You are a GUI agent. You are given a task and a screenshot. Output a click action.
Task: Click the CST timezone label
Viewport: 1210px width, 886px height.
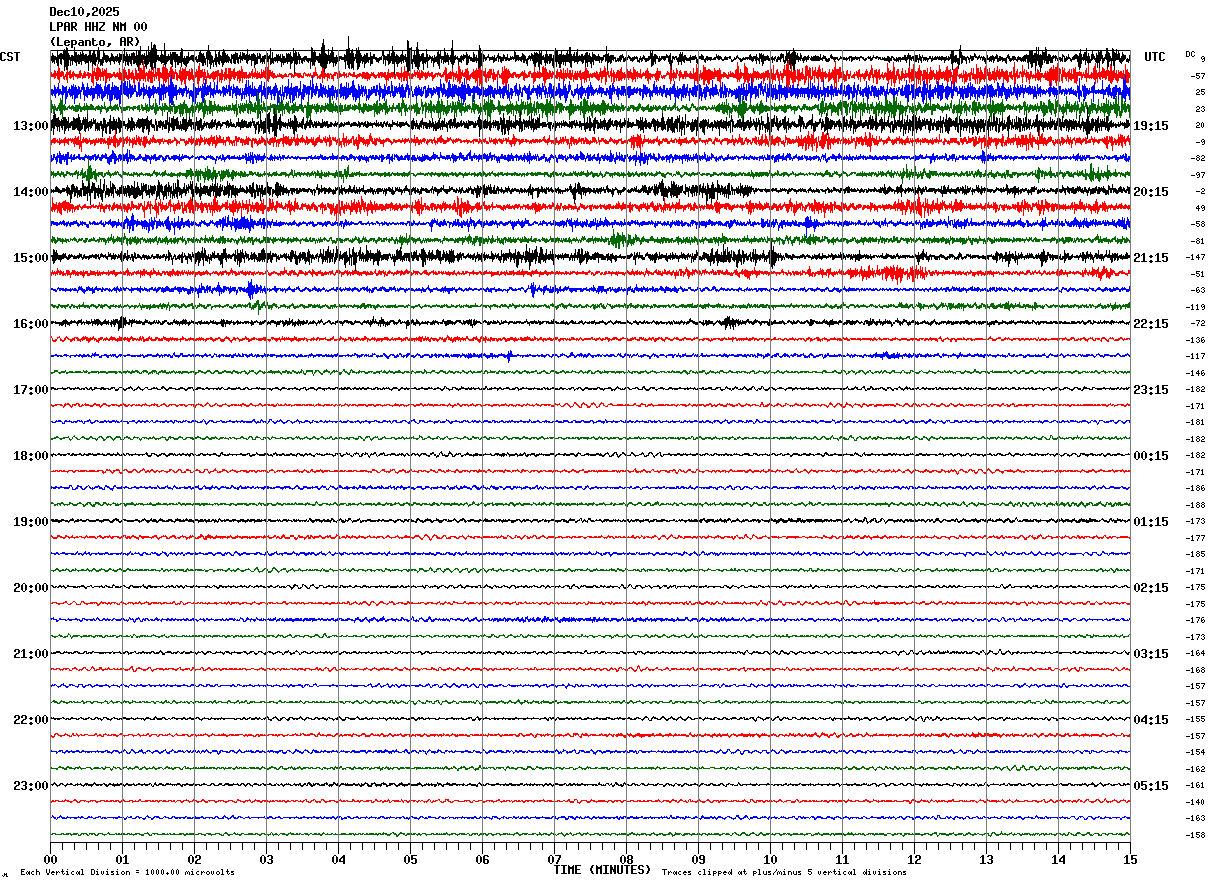pyautogui.click(x=10, y=57)
